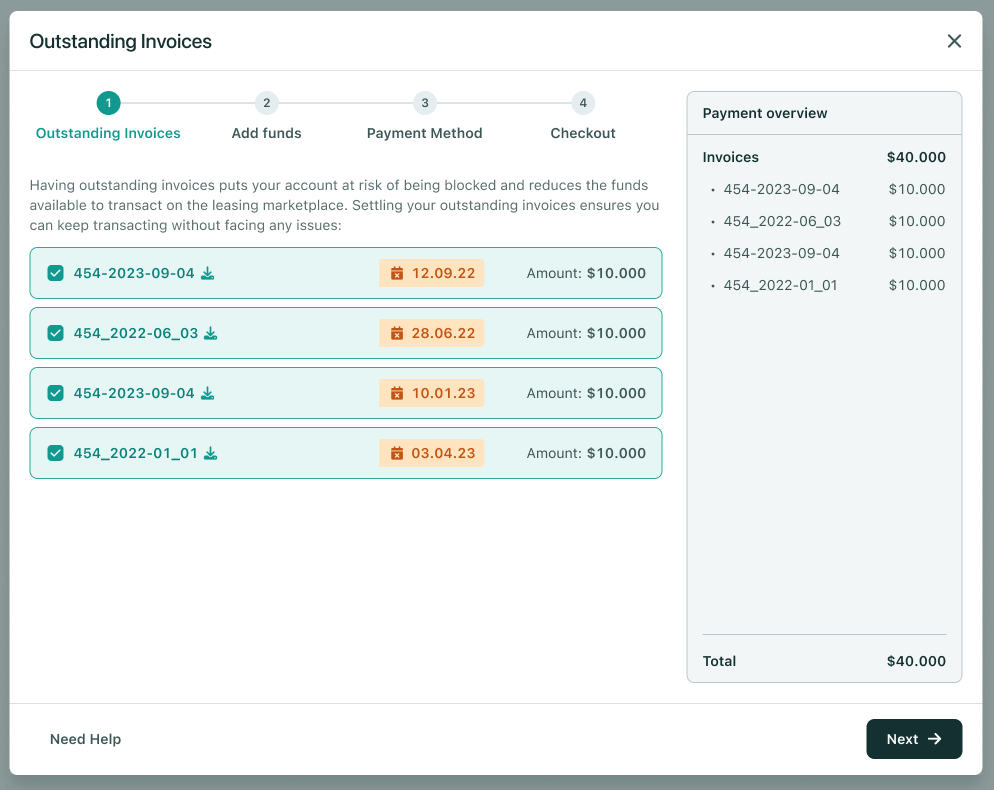Viewport: 994px width, 790px height.
Task: Download invoice 454_2022-06_03
Action: 211,334
